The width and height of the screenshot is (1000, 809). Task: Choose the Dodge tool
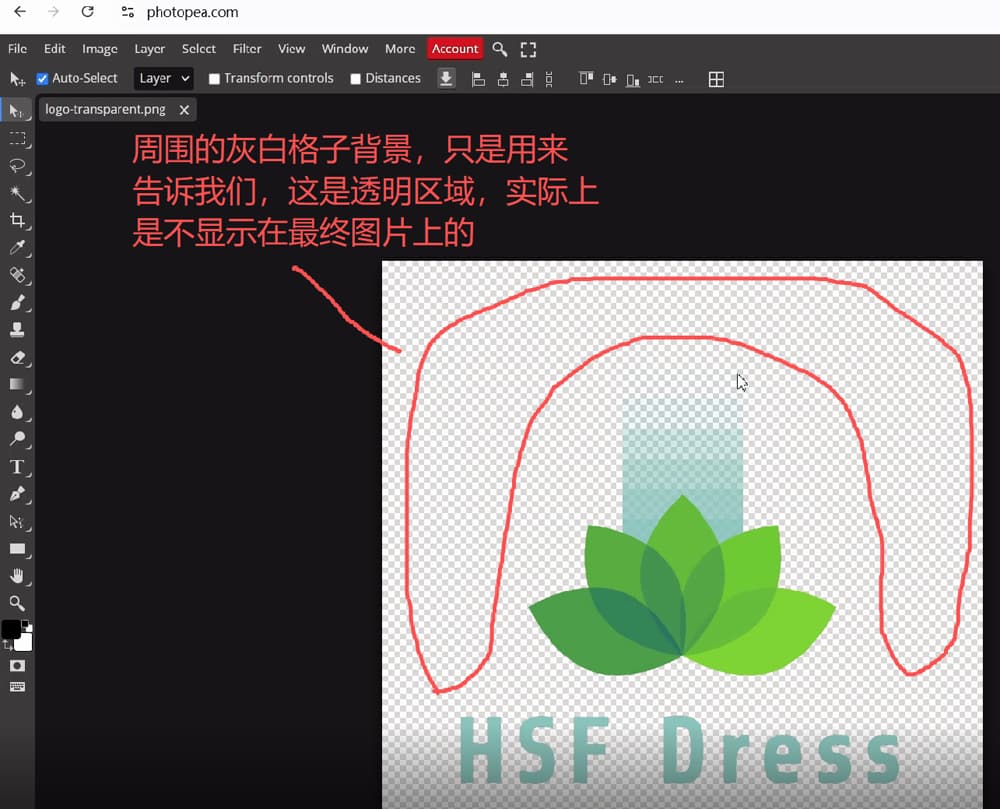[17, 439]
